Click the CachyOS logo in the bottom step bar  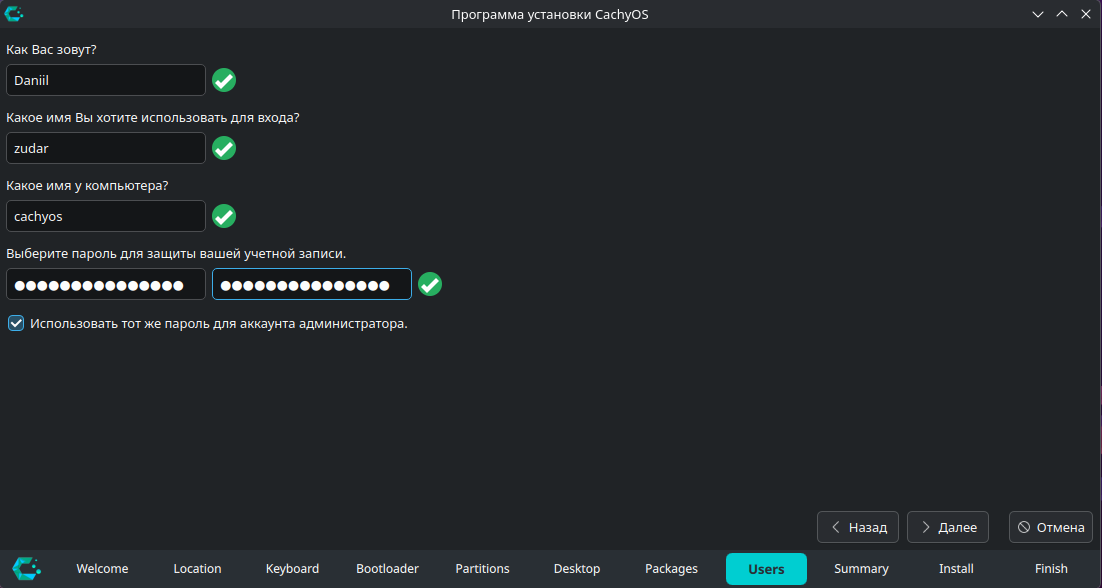click(27, 568)
